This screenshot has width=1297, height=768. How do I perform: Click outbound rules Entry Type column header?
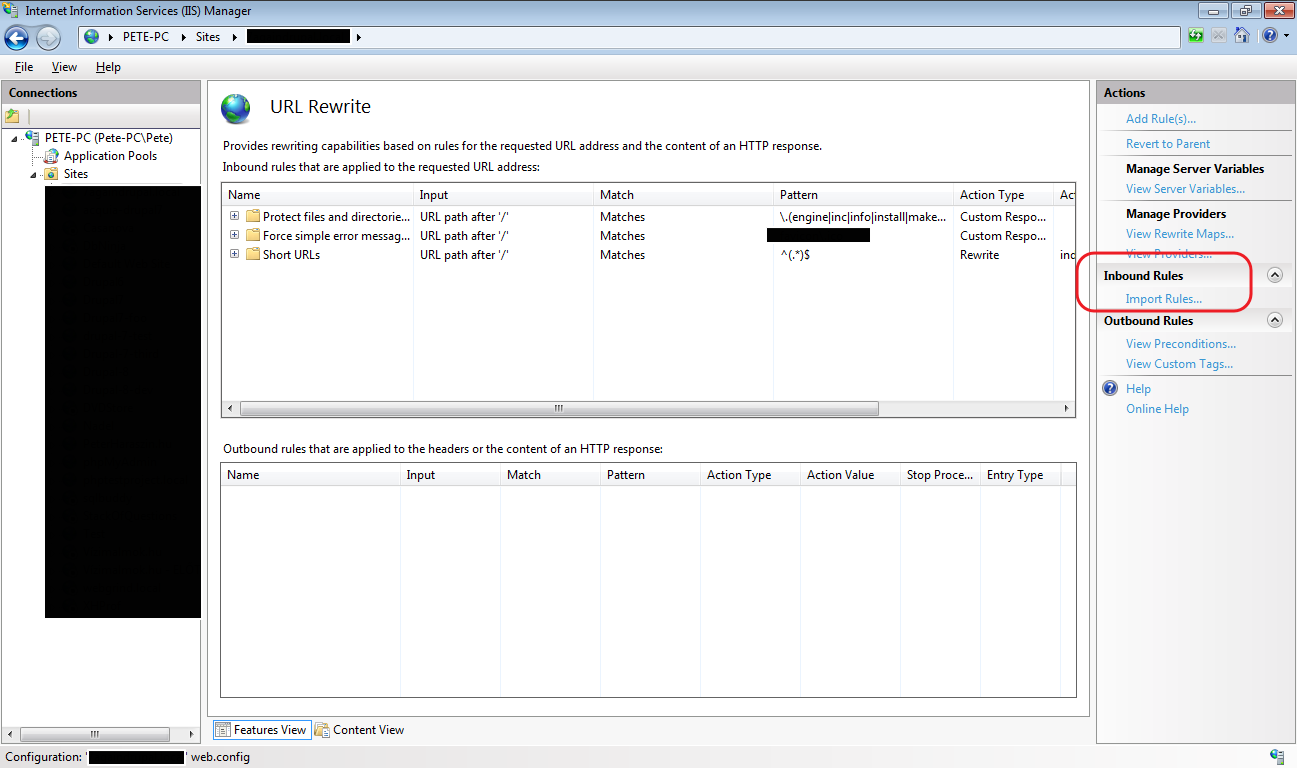[1020, 475]
